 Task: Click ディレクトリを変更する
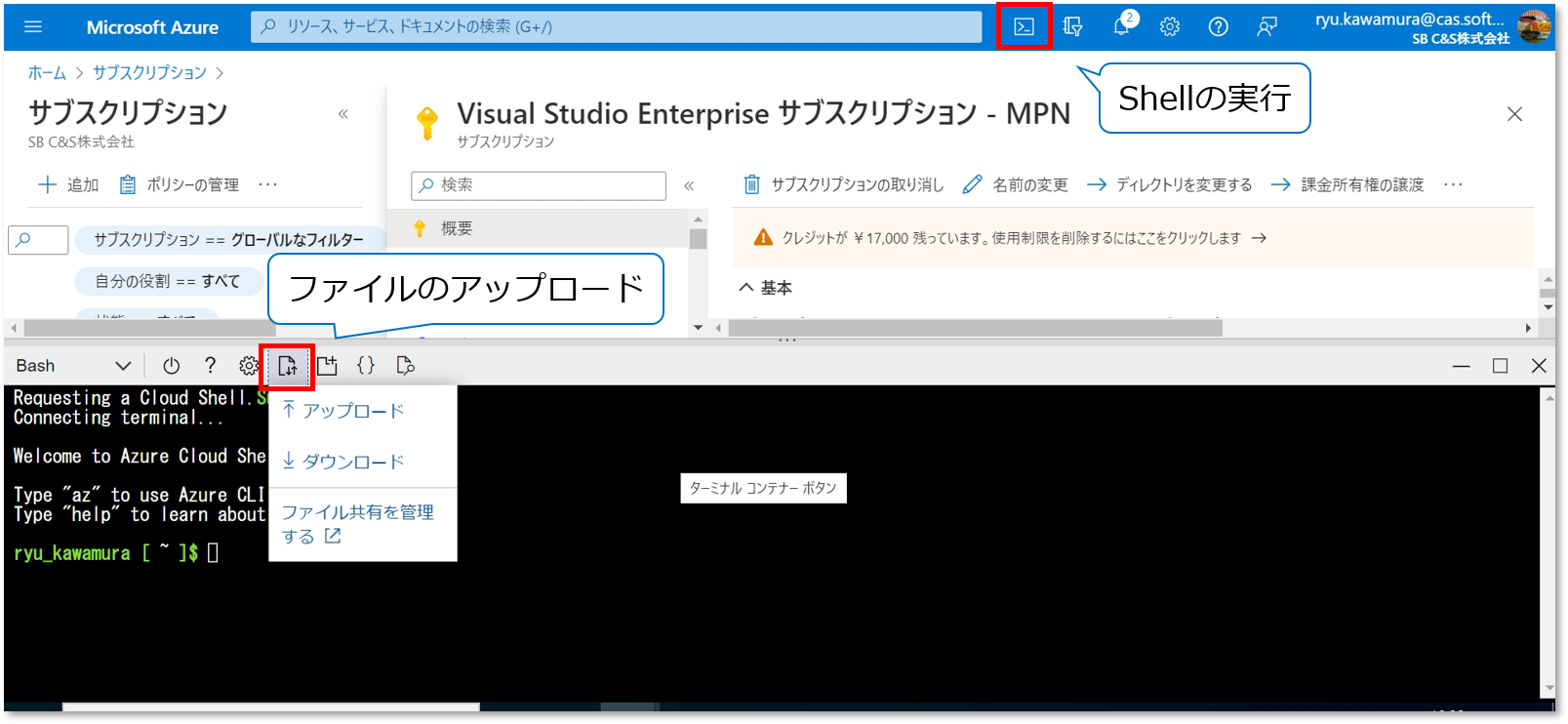pos(1170,184)
